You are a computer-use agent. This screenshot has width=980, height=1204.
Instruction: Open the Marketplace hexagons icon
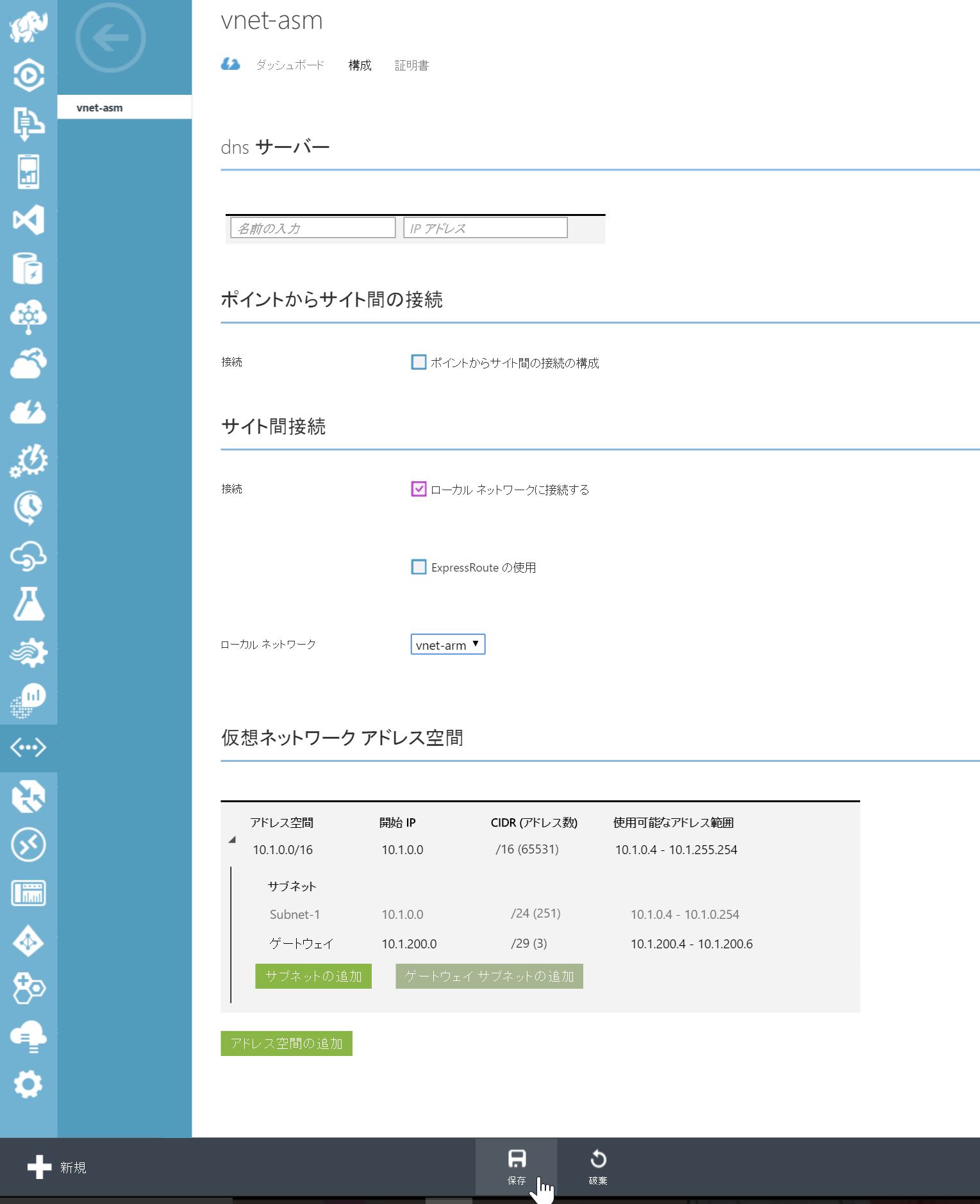tap(28, 989)
